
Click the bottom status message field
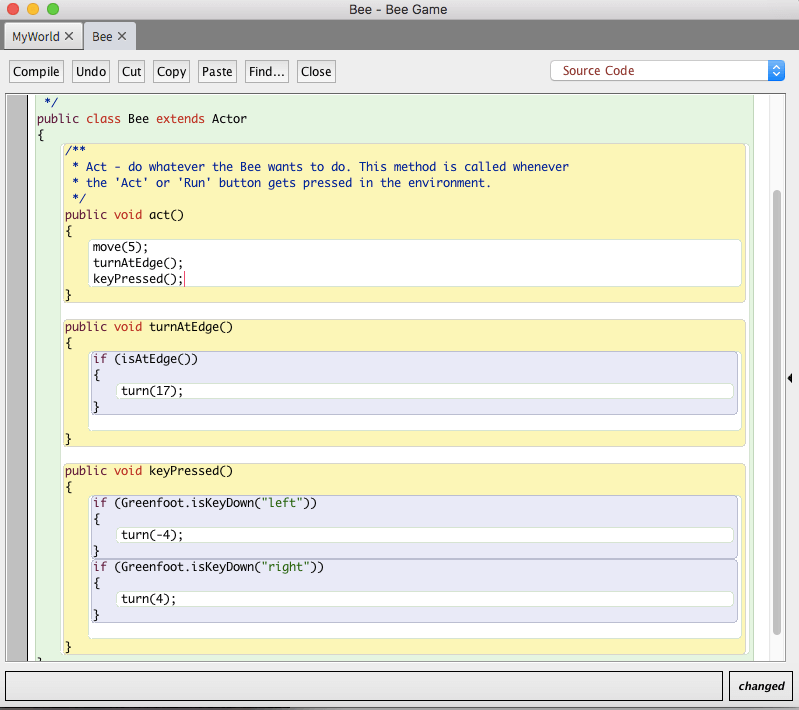coord(364,686)
